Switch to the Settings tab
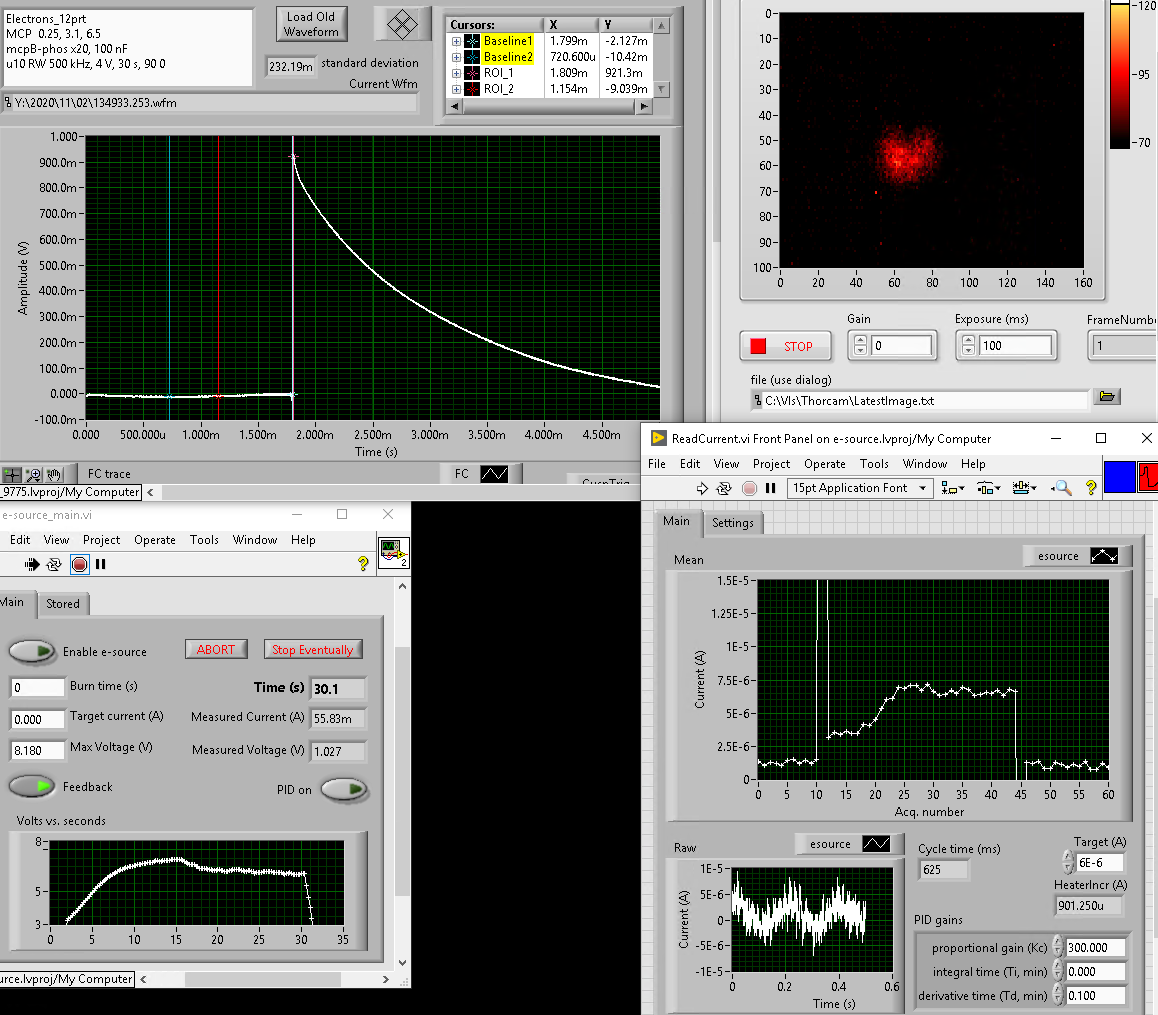1158x1015 pixels. point(733,523)
